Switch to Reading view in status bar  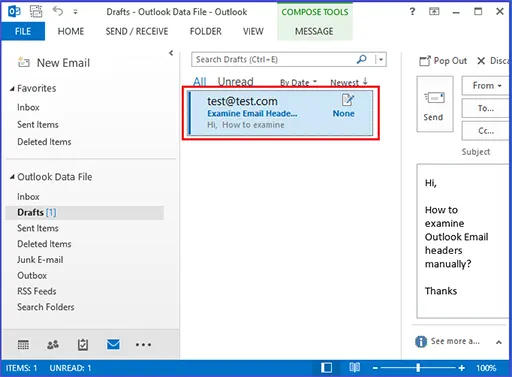[354, 367]
